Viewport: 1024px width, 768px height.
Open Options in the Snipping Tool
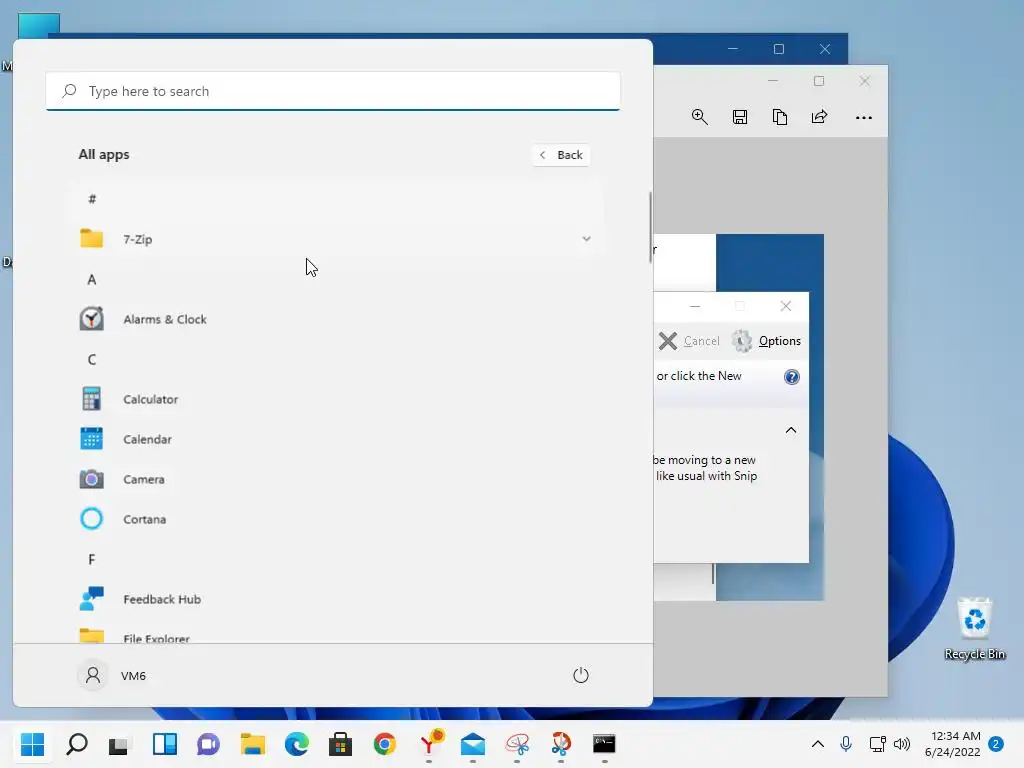767,341
